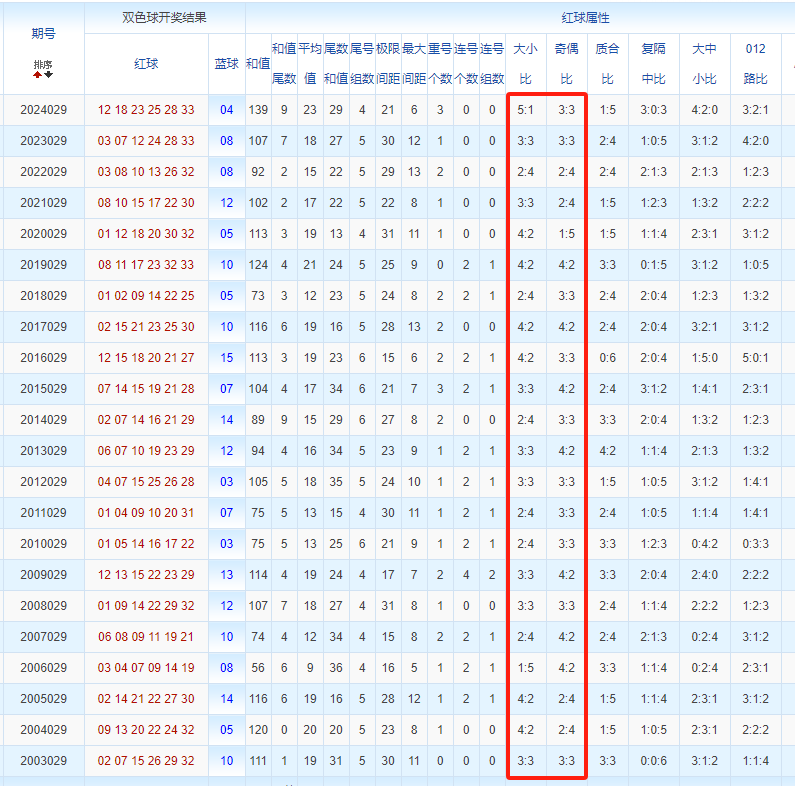Click blue ball 04 in row 2024029
This screenshot has width=795, height=786.
tap(227, 110)
